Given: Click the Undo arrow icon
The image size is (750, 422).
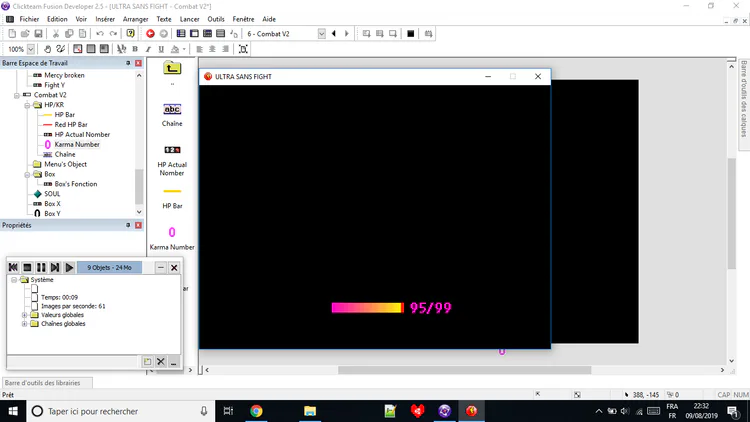Looking at the screenshot, I should (99, 33).
